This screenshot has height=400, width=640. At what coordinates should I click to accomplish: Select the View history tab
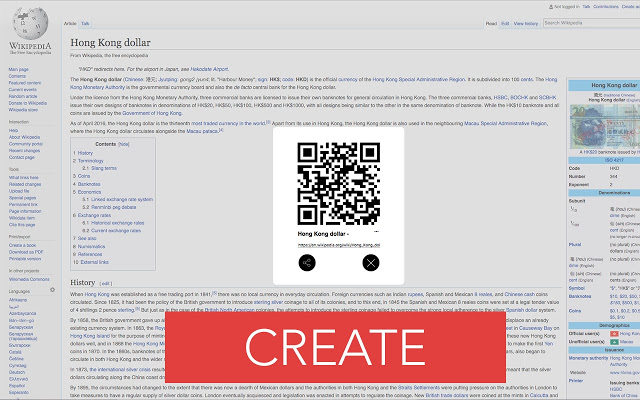coord(526,21)
